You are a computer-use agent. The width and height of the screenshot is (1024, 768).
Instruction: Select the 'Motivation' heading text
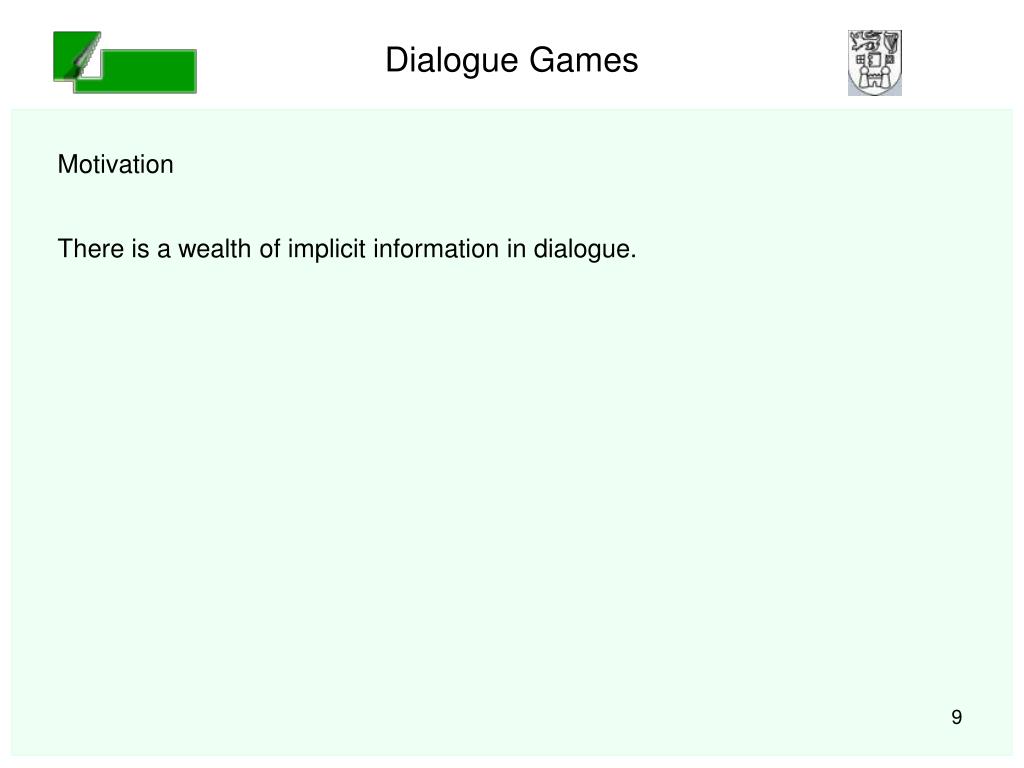tap(116, 165)
